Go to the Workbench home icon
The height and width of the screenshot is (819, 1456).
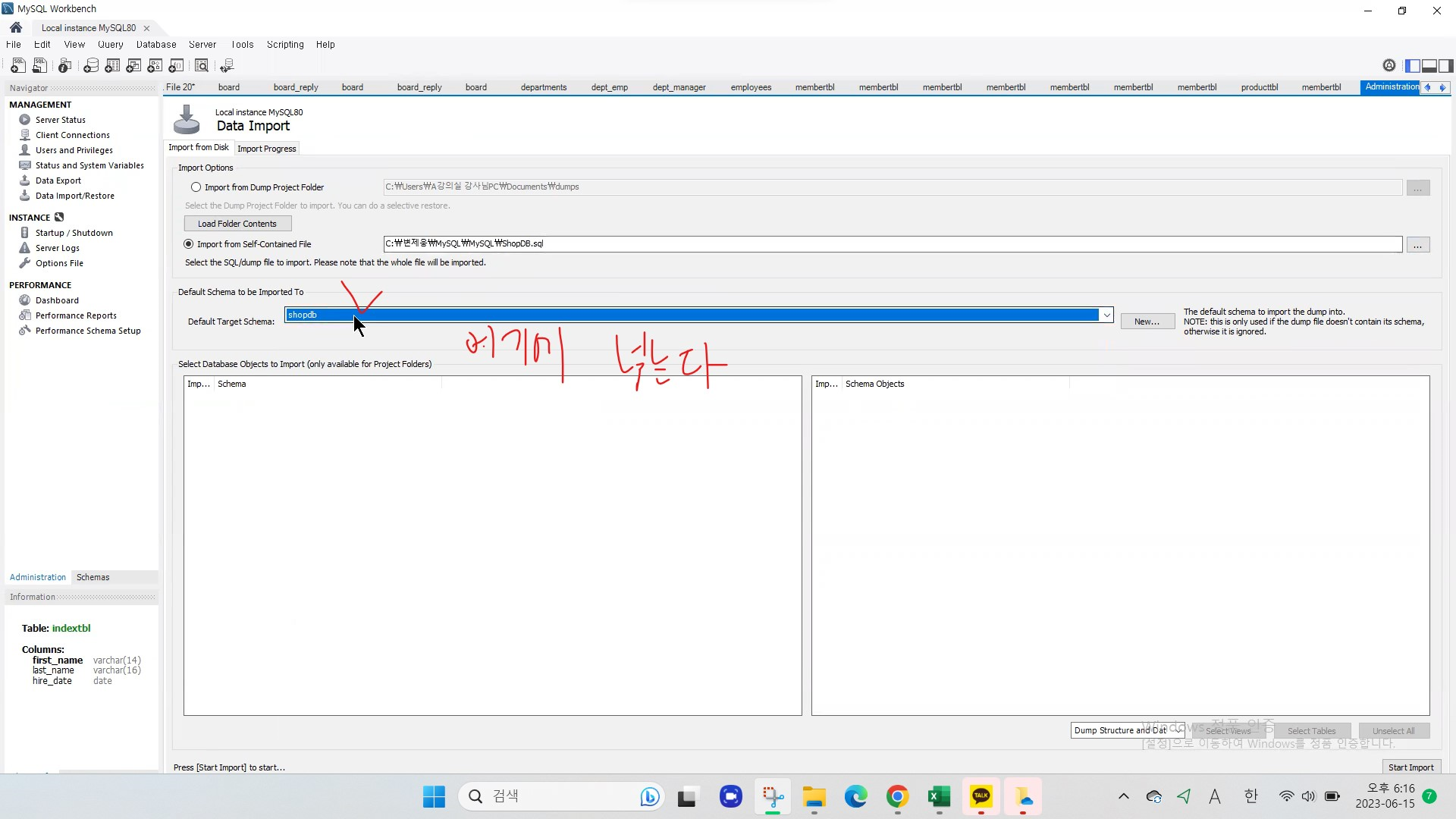click(16, 27)
